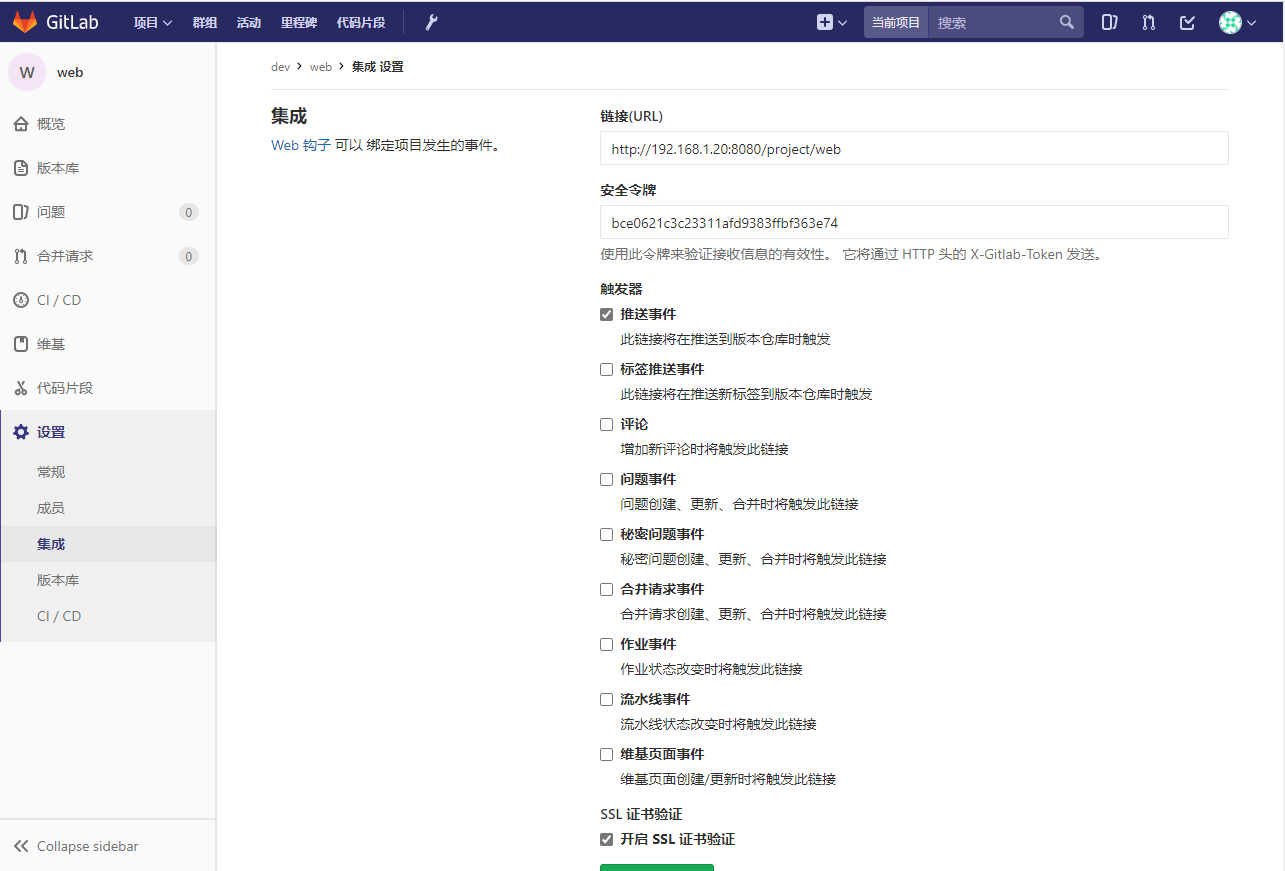Viewport: 1285px width, 871px height.
Task: Enable the 标签推送事件 trigger
Action: (606, 369)
